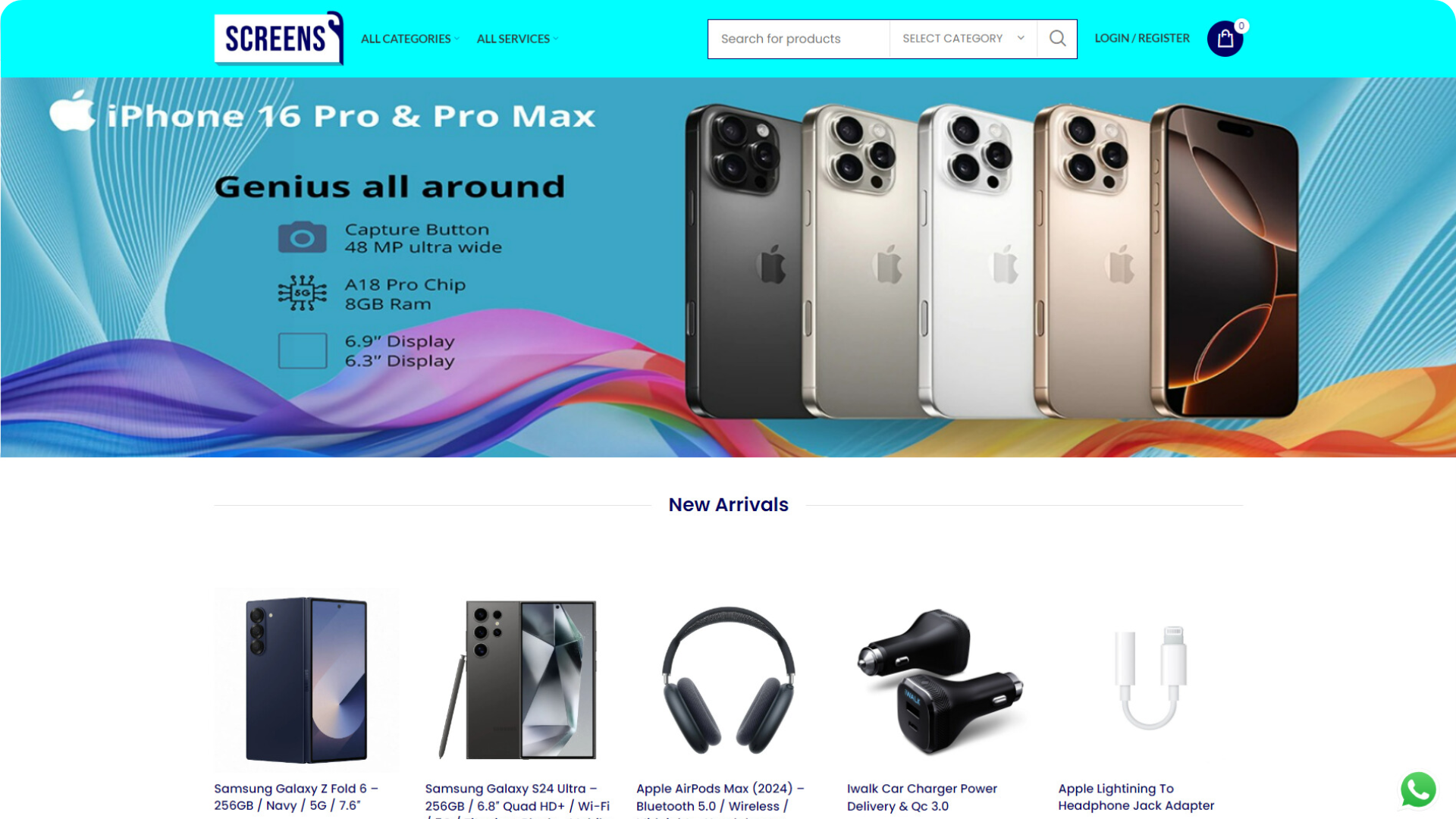Open the All Categories menu

(x=409, y=39)
